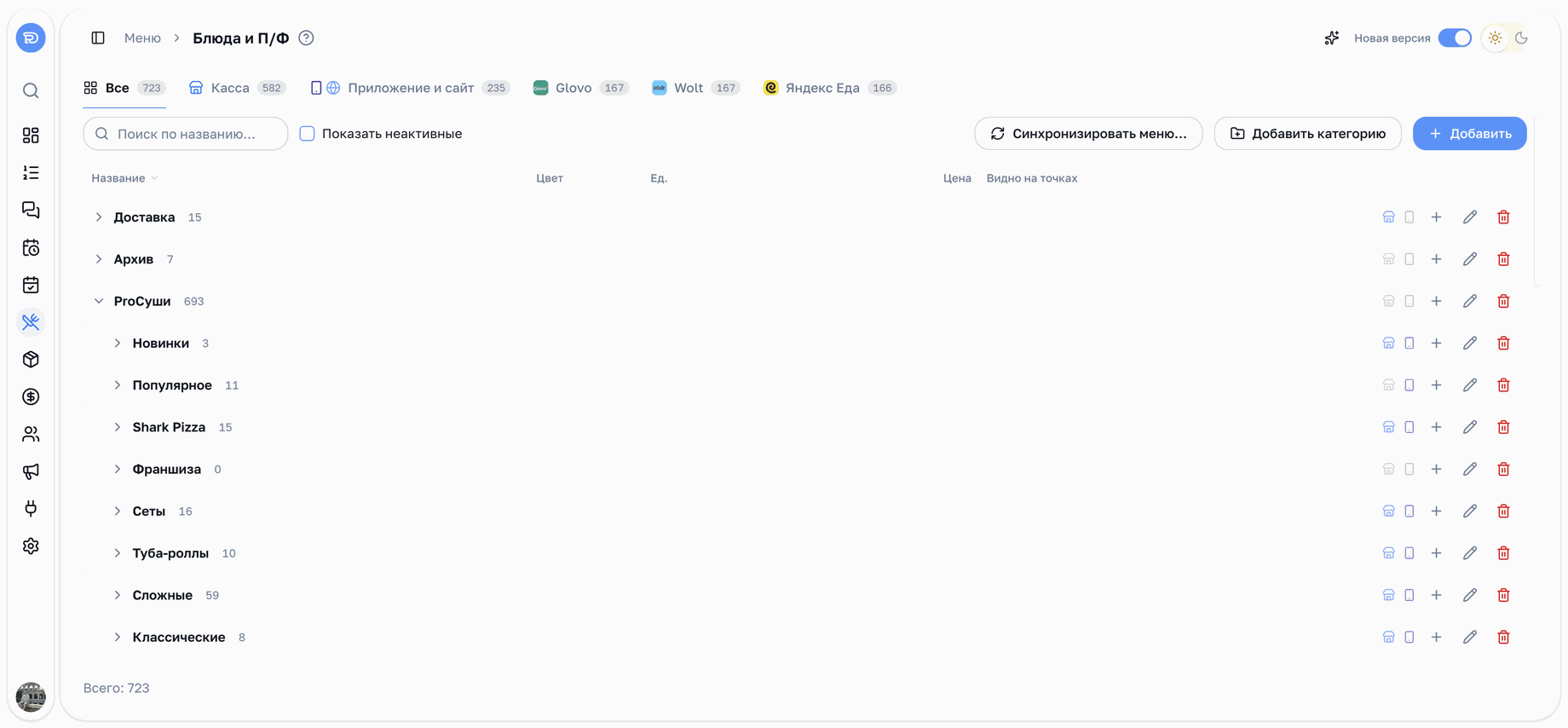The image size is (1568, 728).
Task: Open the marketing megaphone icon in sidebar
Action: click(x=31, y=471)
